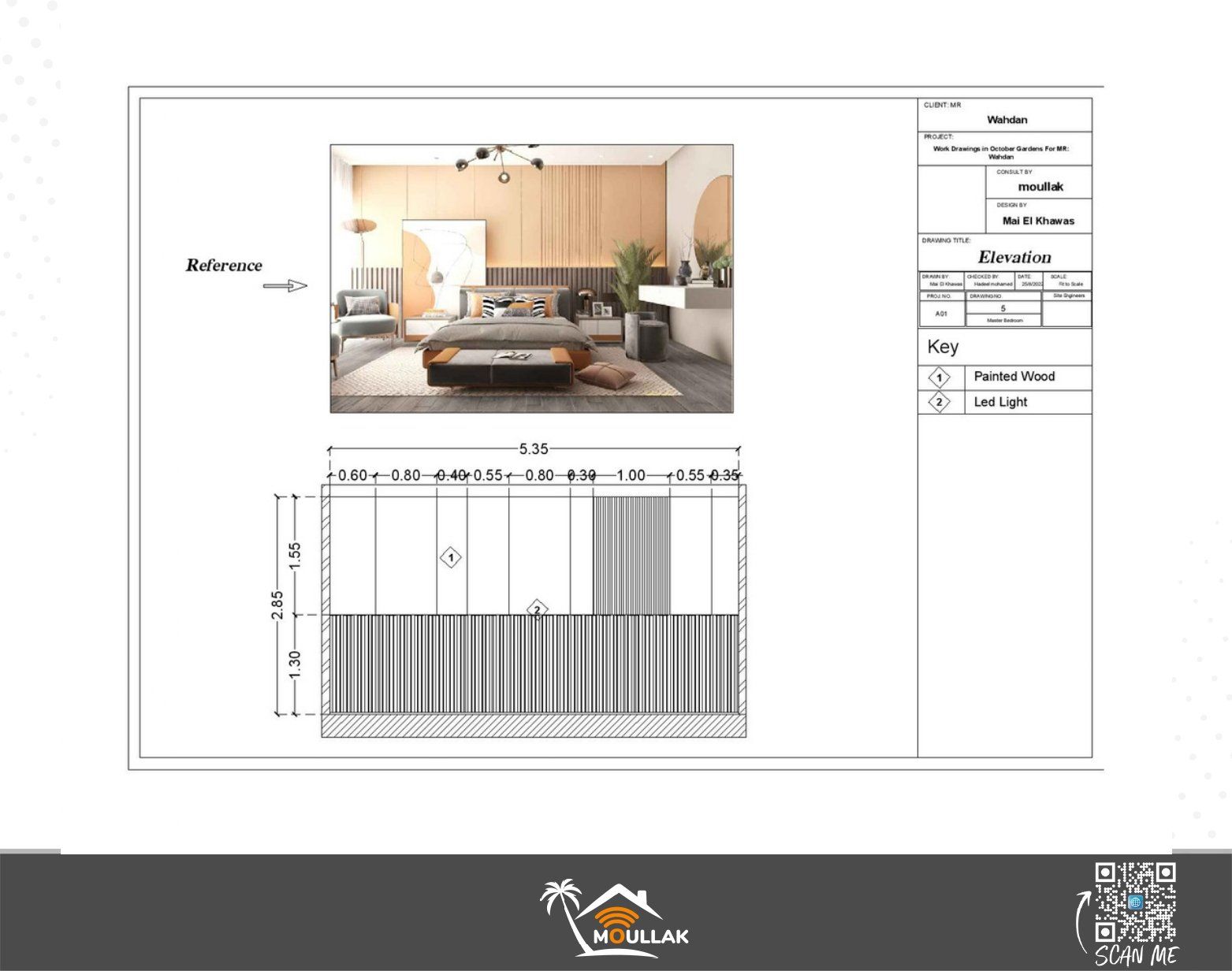Select the Led Light legend entry
Image resolution: width=1232 pixels, height=971 pixels.
click(x=1000, y=402)
